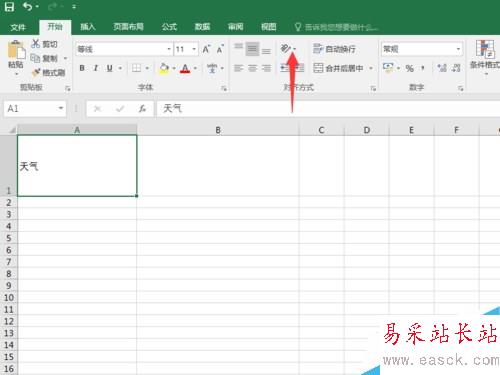Click the Save icon in quick access toolbar
This screenshot has height=375, width=500.
click(9, 7)
